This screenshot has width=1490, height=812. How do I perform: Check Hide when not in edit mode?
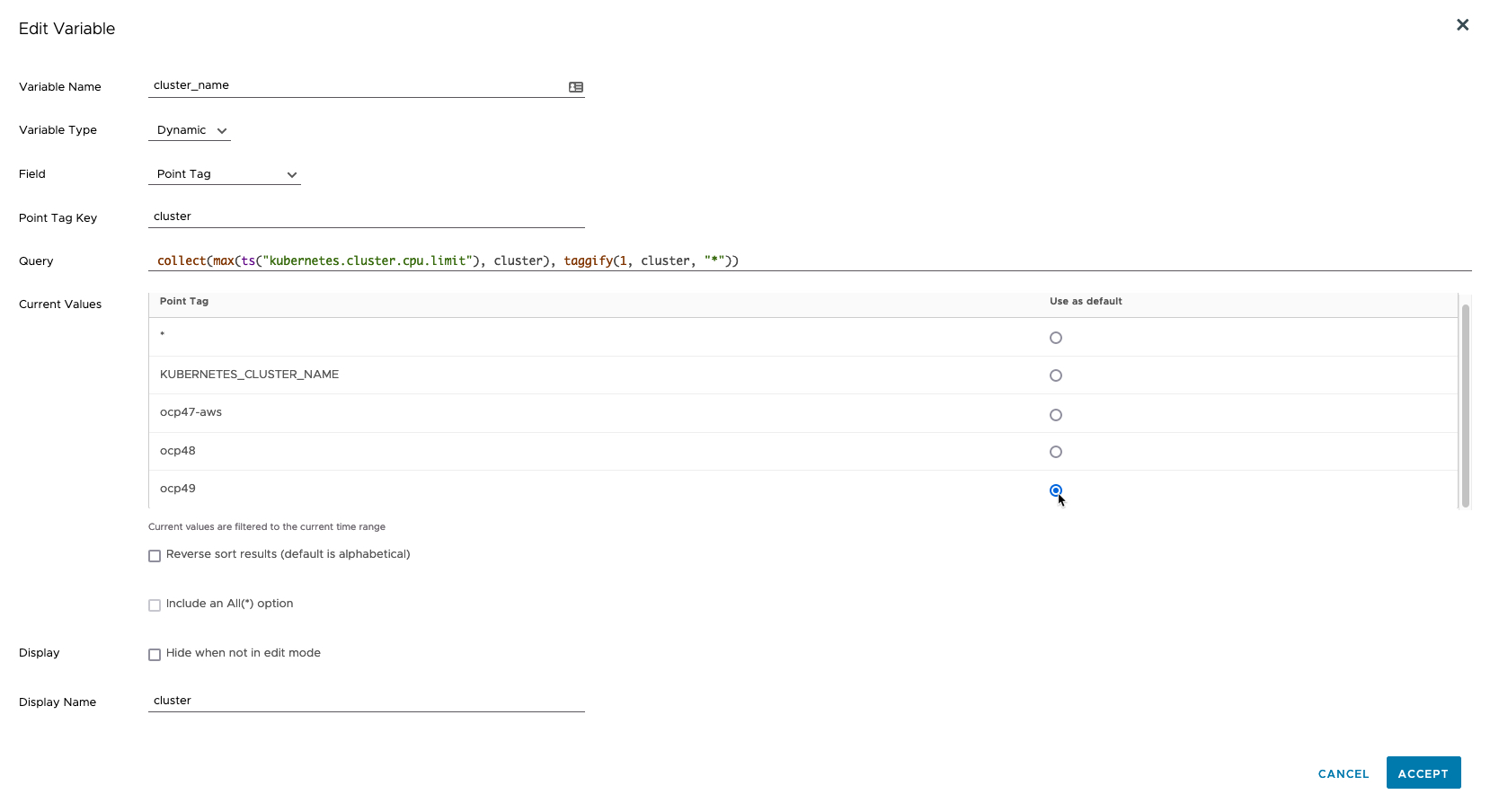click(x=155, y=655)
